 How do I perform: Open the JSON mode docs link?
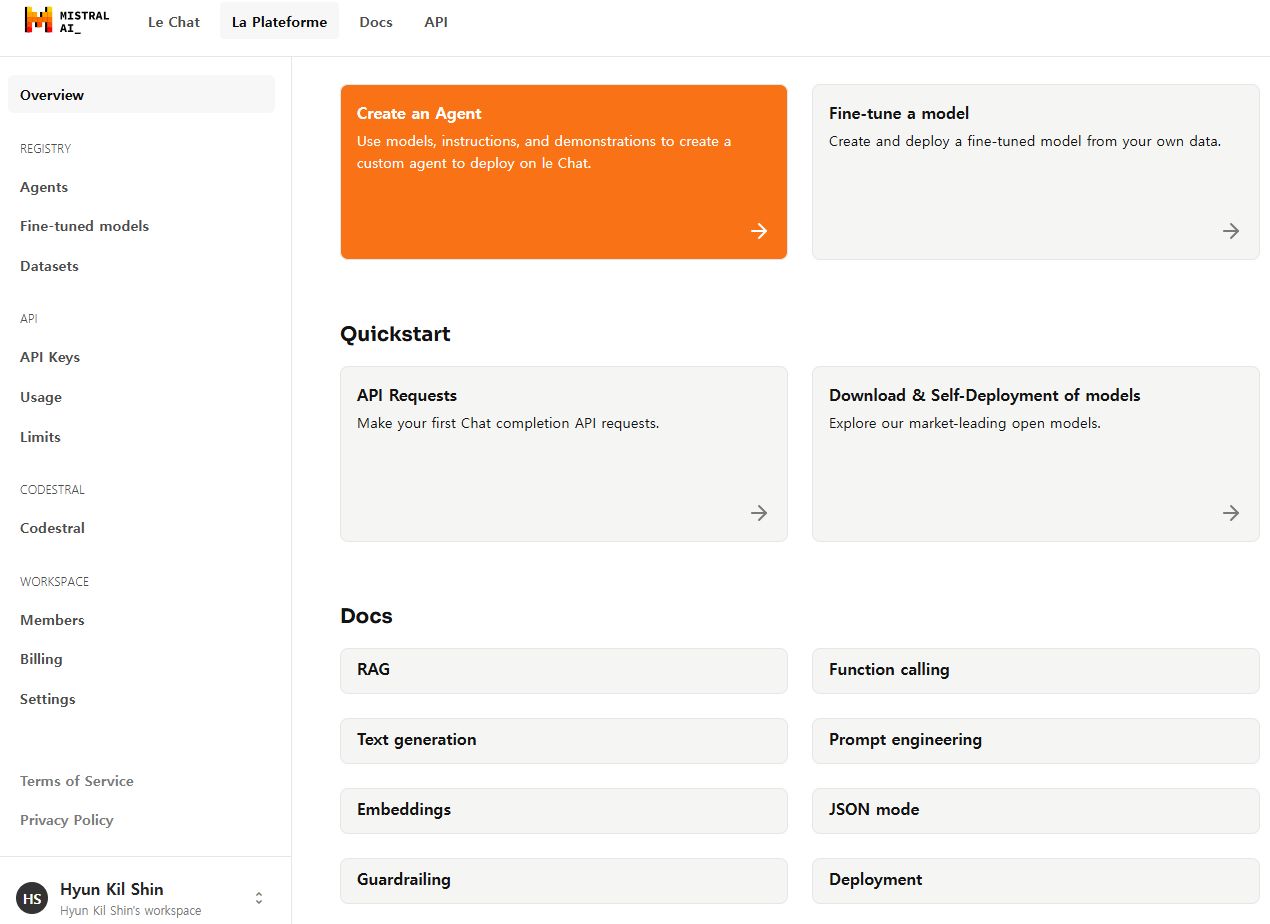click(1036, 811)
